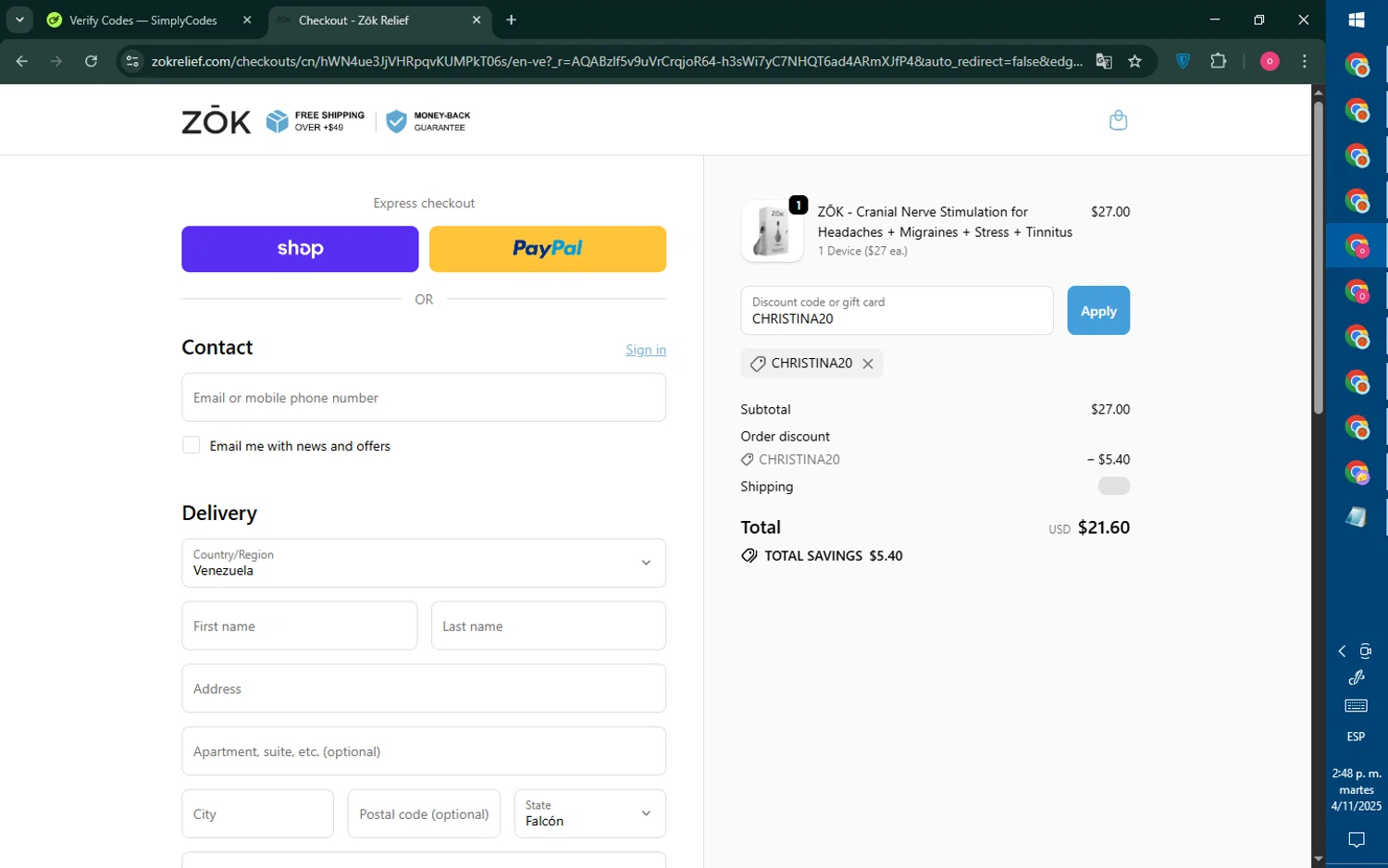The height and width of the screenshot is (868, 1388).
Task: Apply the discount code
Action: coord(1097,311)
